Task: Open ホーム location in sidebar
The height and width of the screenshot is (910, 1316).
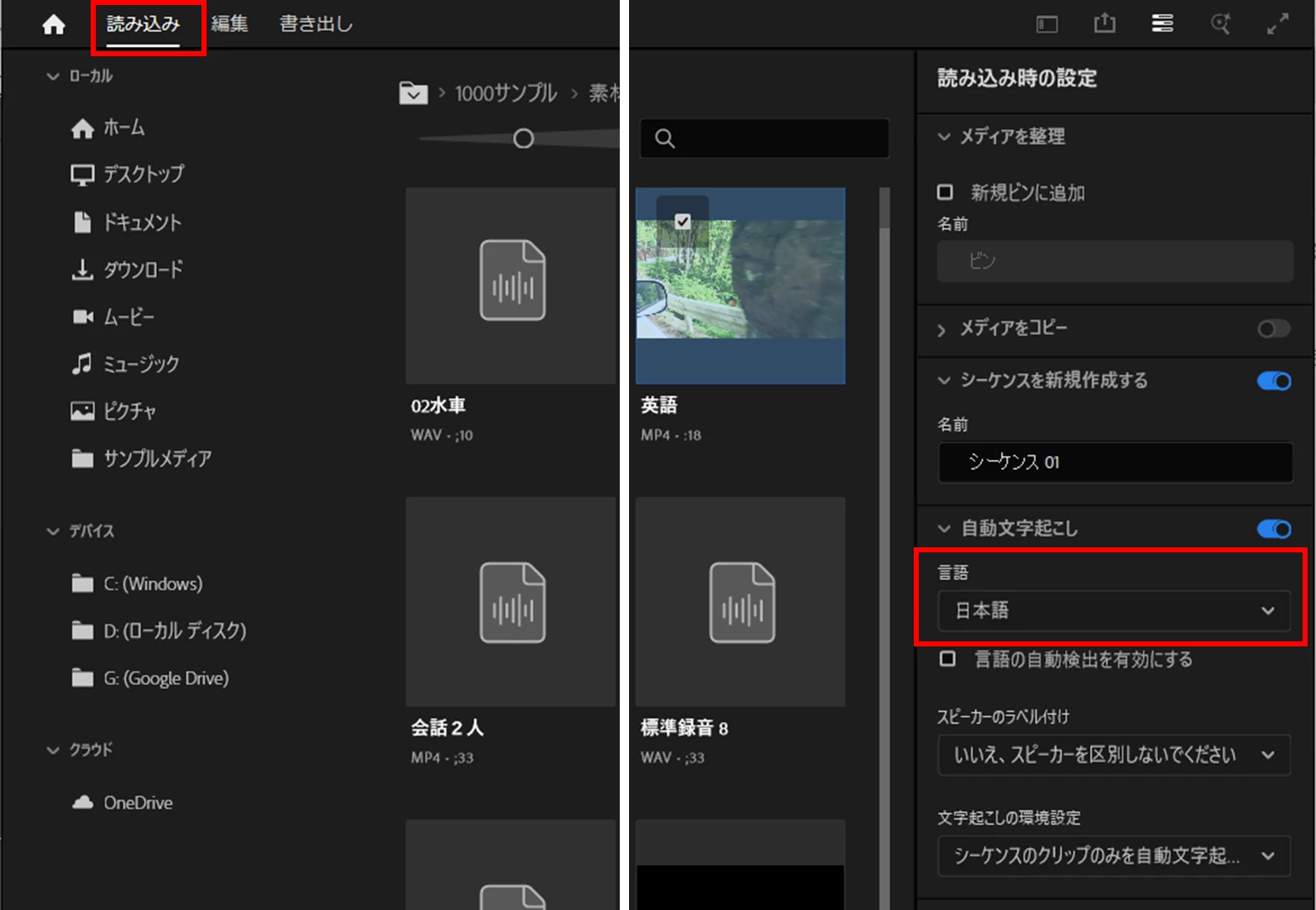Action: pos(123,128)
